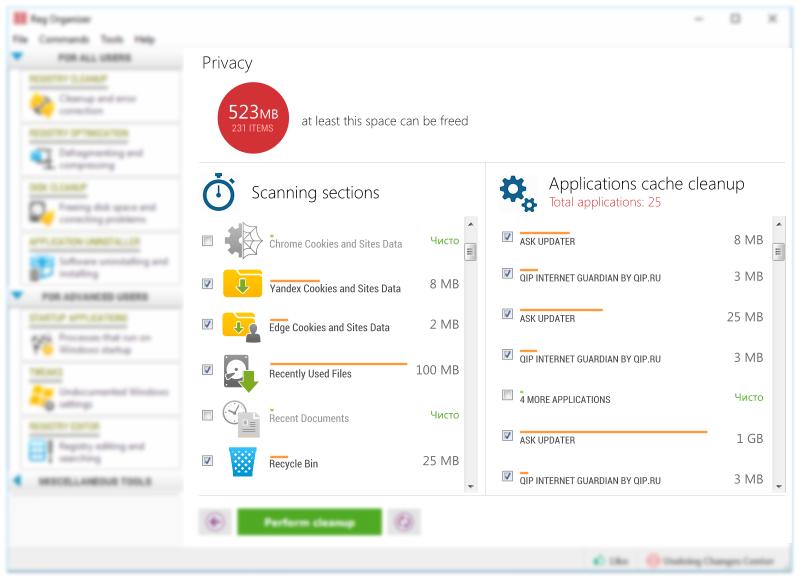The image size is (800, 580).
Task: Click the green Perform cleanup button
Action: click(x=309, y=522)
